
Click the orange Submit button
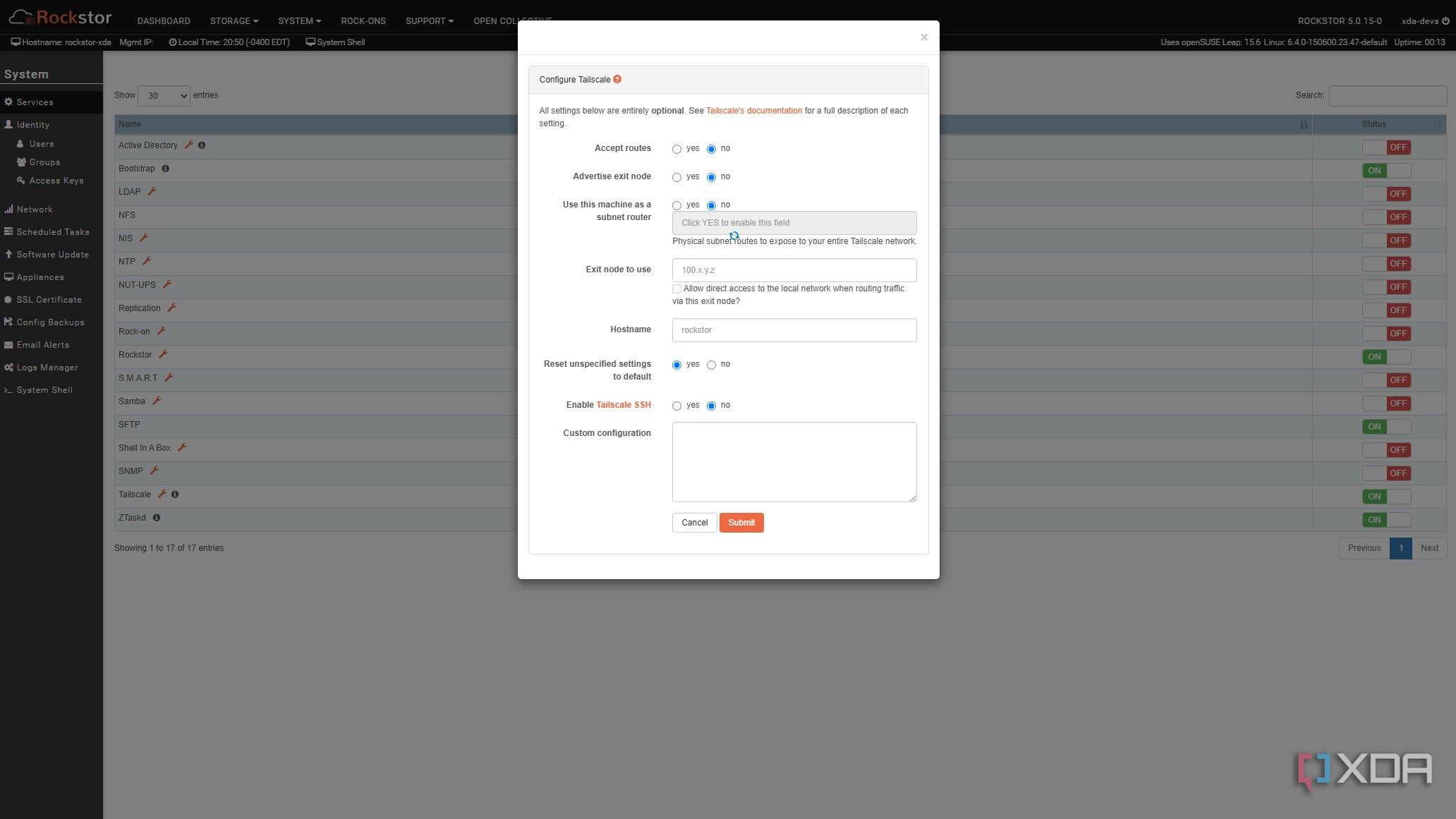(741, 523)
